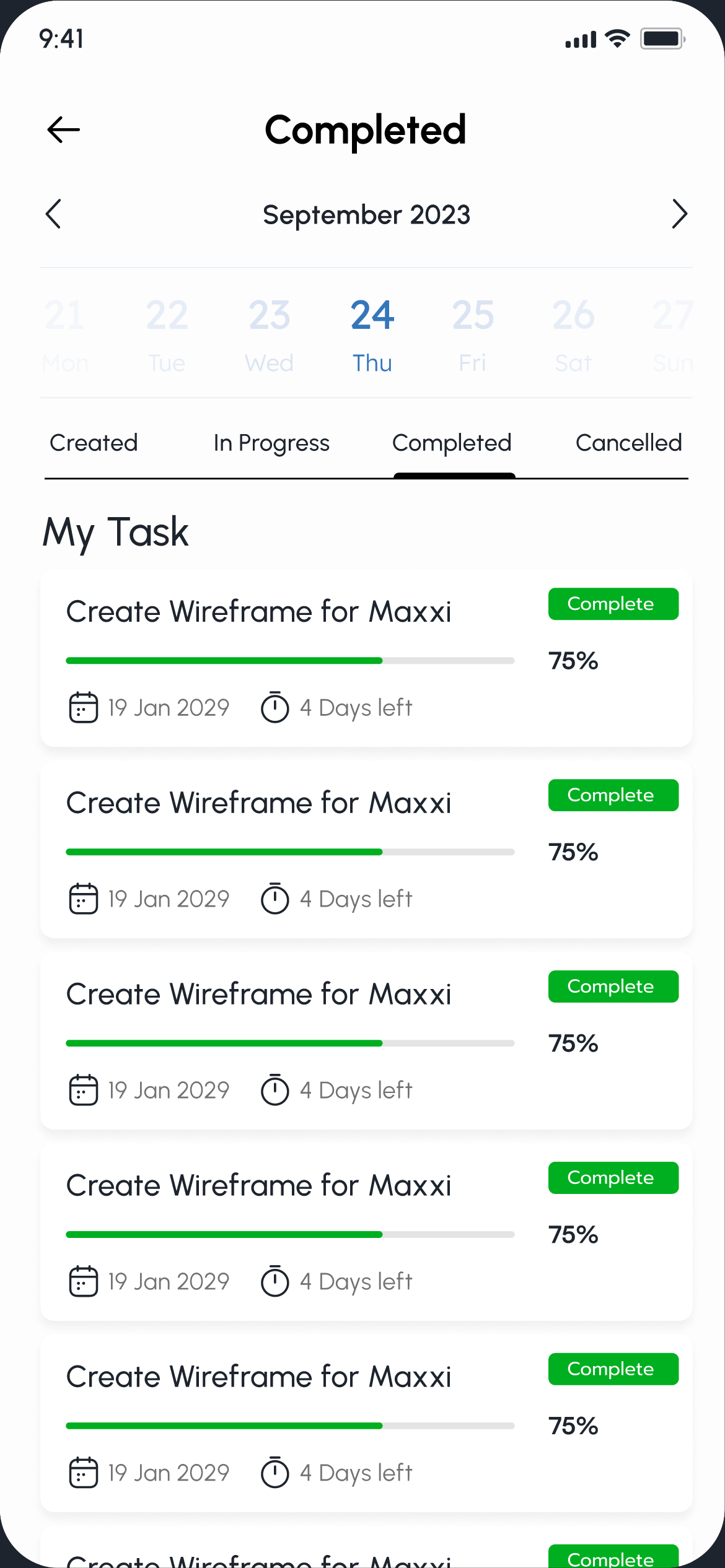Click Complete badge on first task card
Viewport: 725px width, 1568px height.
[613, 604]
